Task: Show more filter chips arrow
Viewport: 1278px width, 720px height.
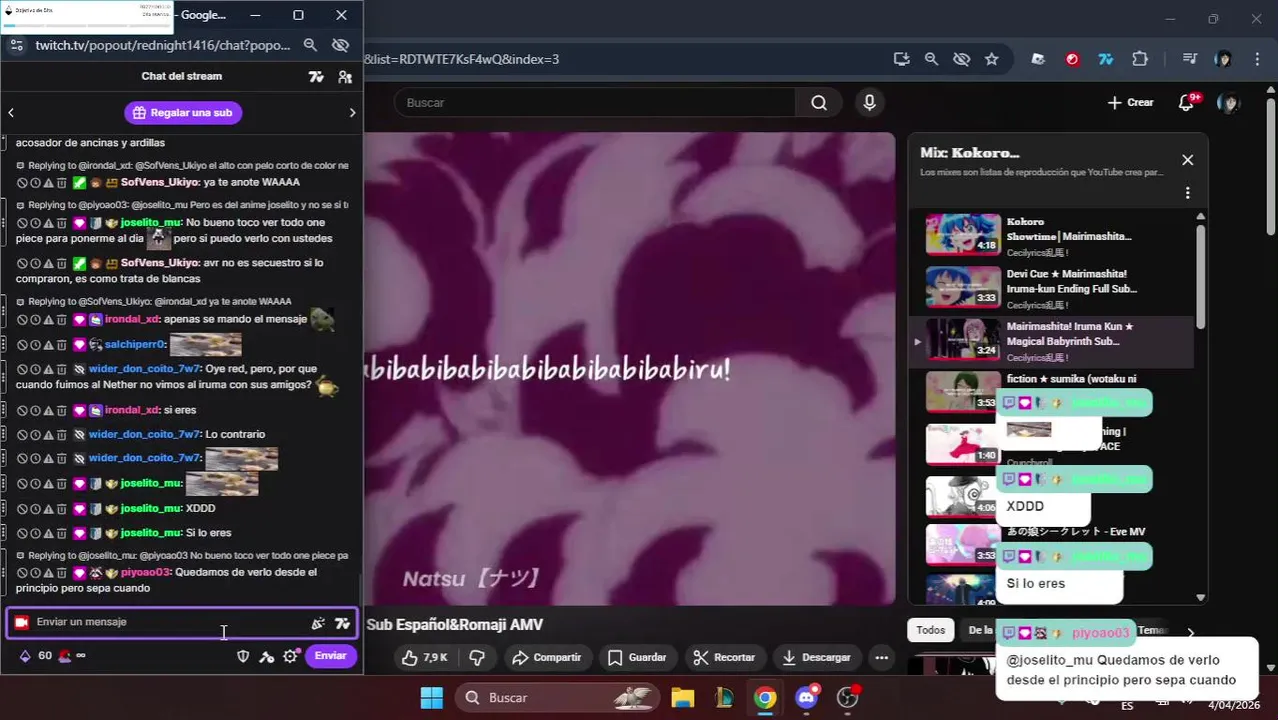Action: coord(1190,632)
